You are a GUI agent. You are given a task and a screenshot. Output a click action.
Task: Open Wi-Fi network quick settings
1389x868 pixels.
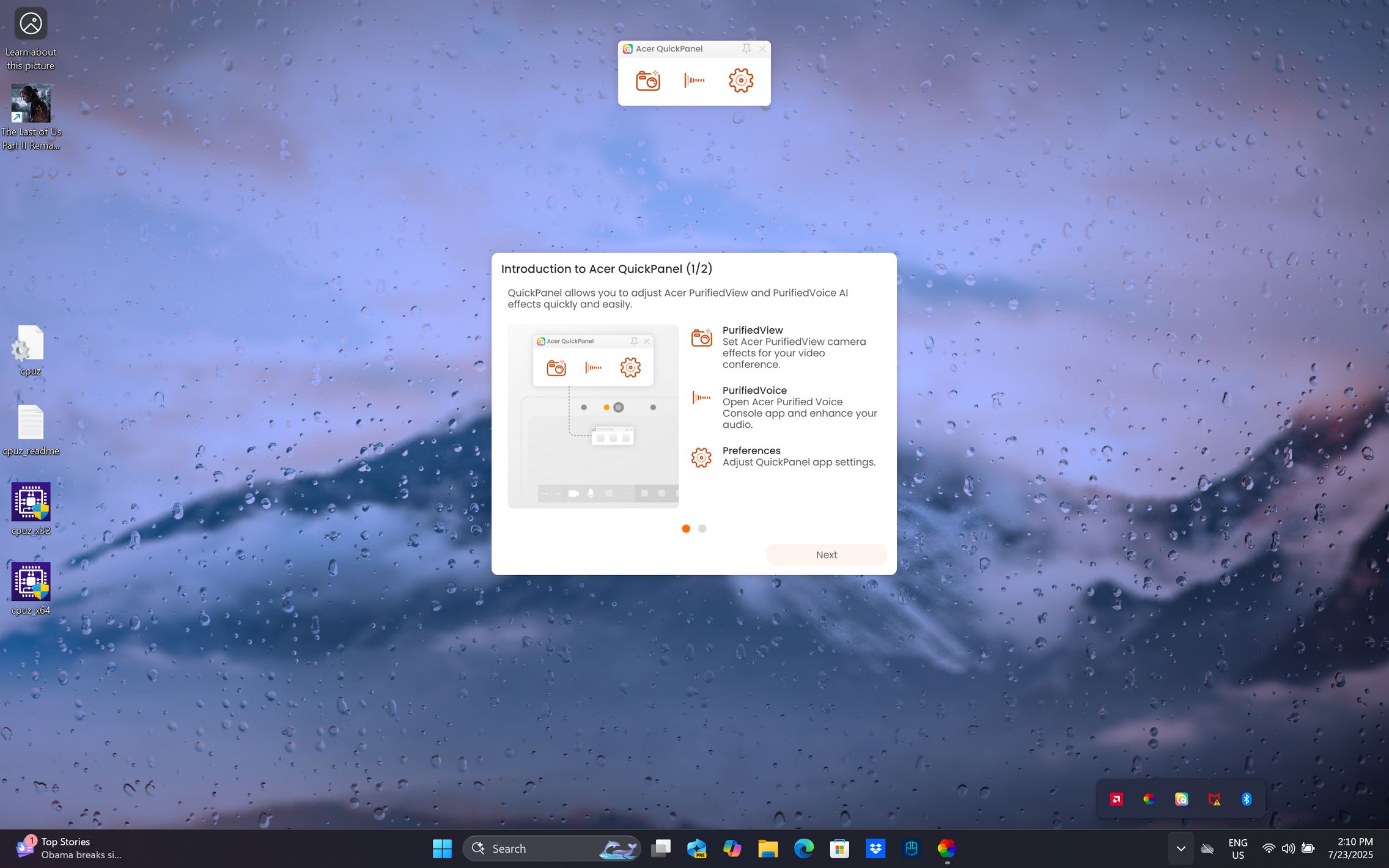tap(1269, 848)
